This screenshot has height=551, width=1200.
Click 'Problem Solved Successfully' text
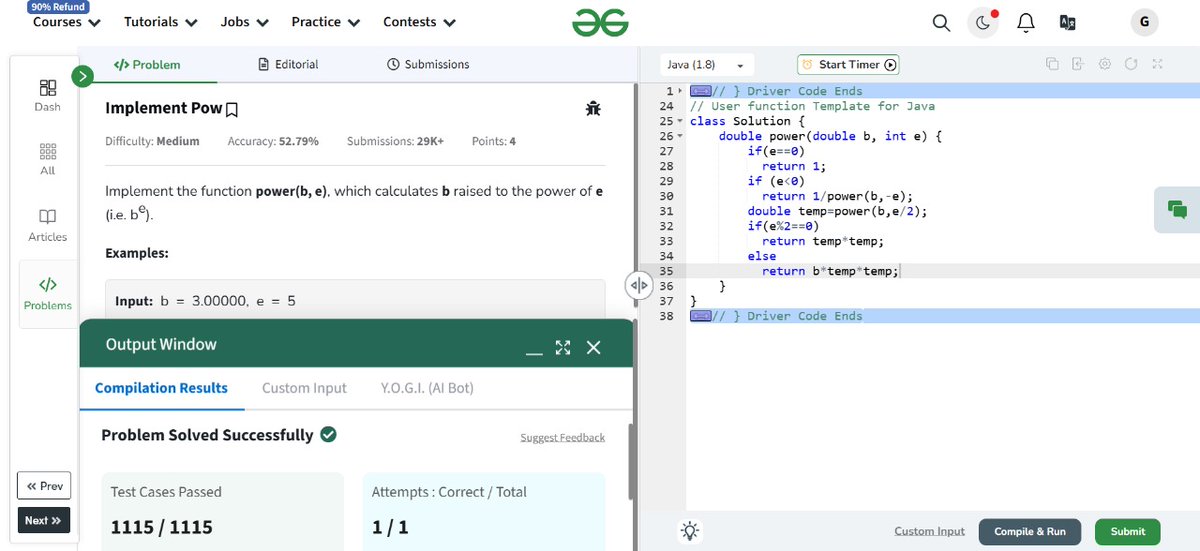click(207, 435)
